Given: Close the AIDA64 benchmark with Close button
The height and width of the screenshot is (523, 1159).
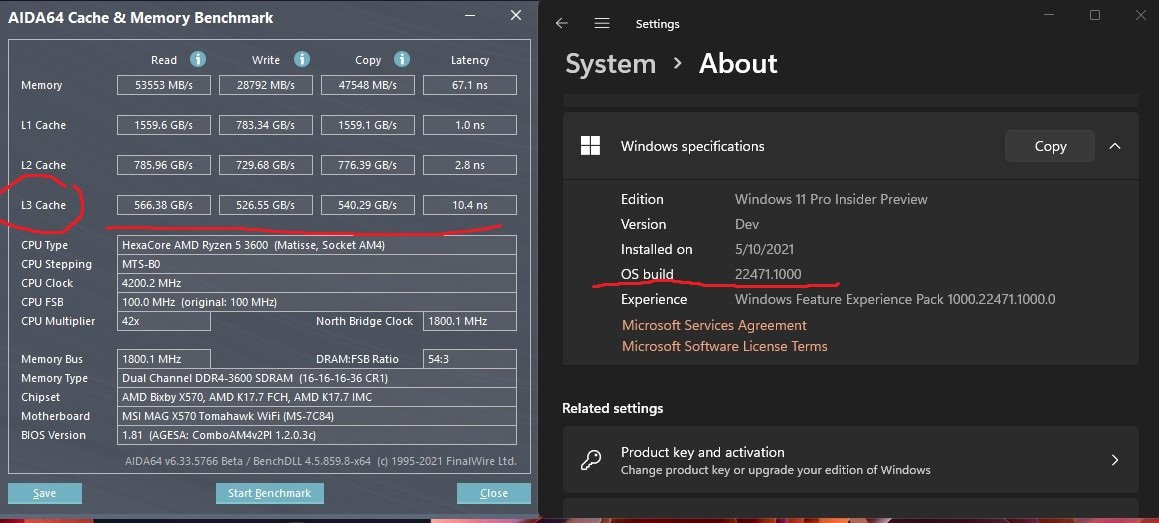Looking at the screenshot, I should point(494,493).
